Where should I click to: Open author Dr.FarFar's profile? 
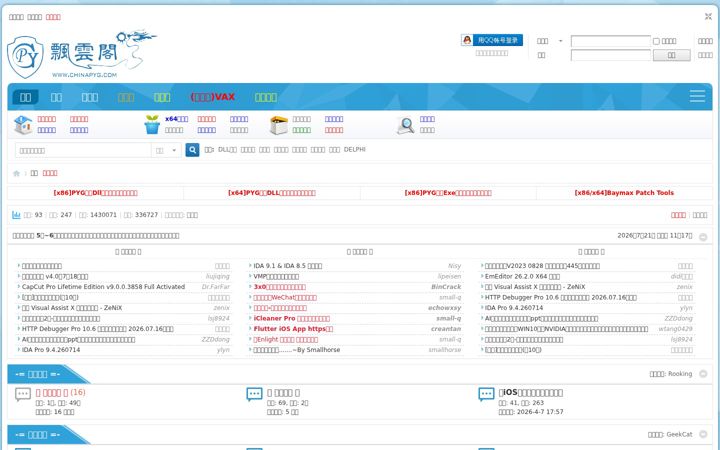[x=215, y=287]
